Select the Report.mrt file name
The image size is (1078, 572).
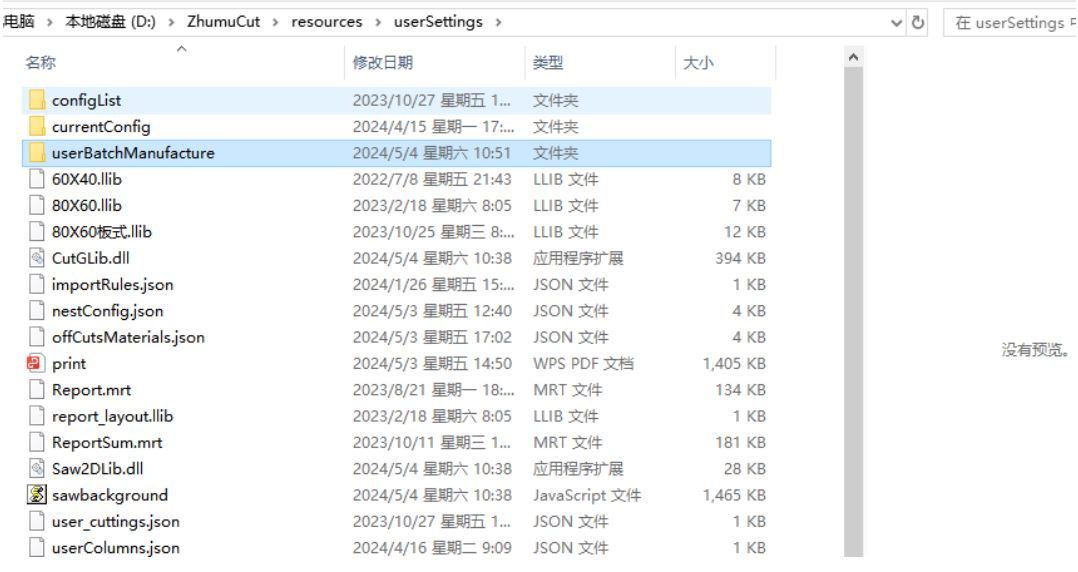(x=91, y=390)
